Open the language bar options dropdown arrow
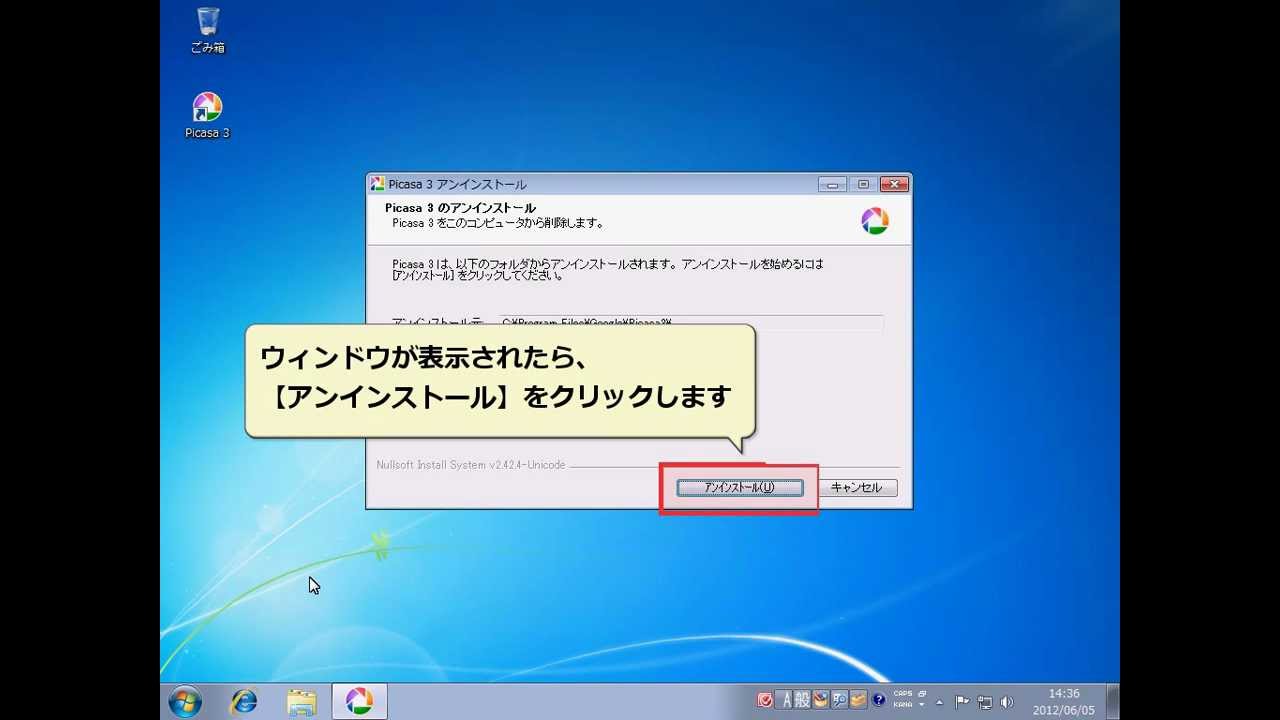The width and height of the screenshot is (1280, 720). point(922,705)
